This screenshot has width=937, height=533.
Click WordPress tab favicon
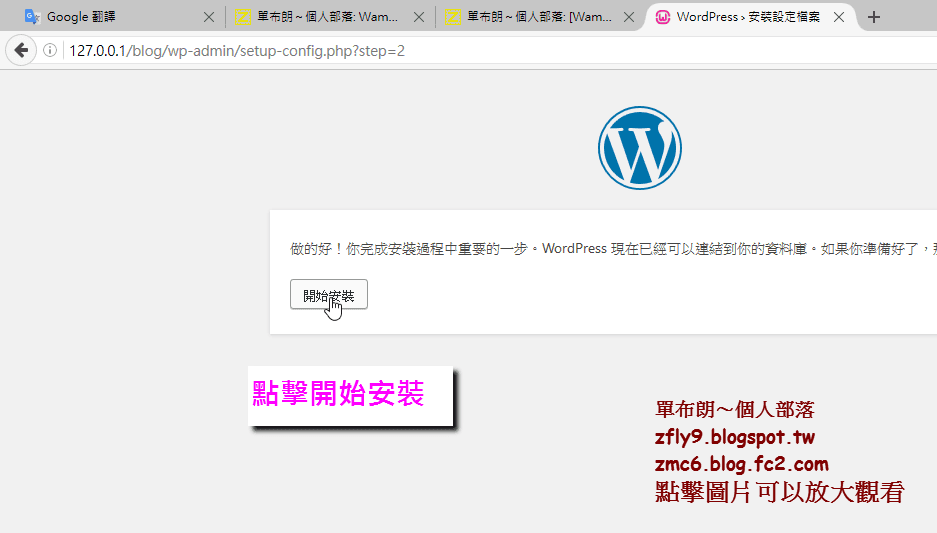point(662,17)
